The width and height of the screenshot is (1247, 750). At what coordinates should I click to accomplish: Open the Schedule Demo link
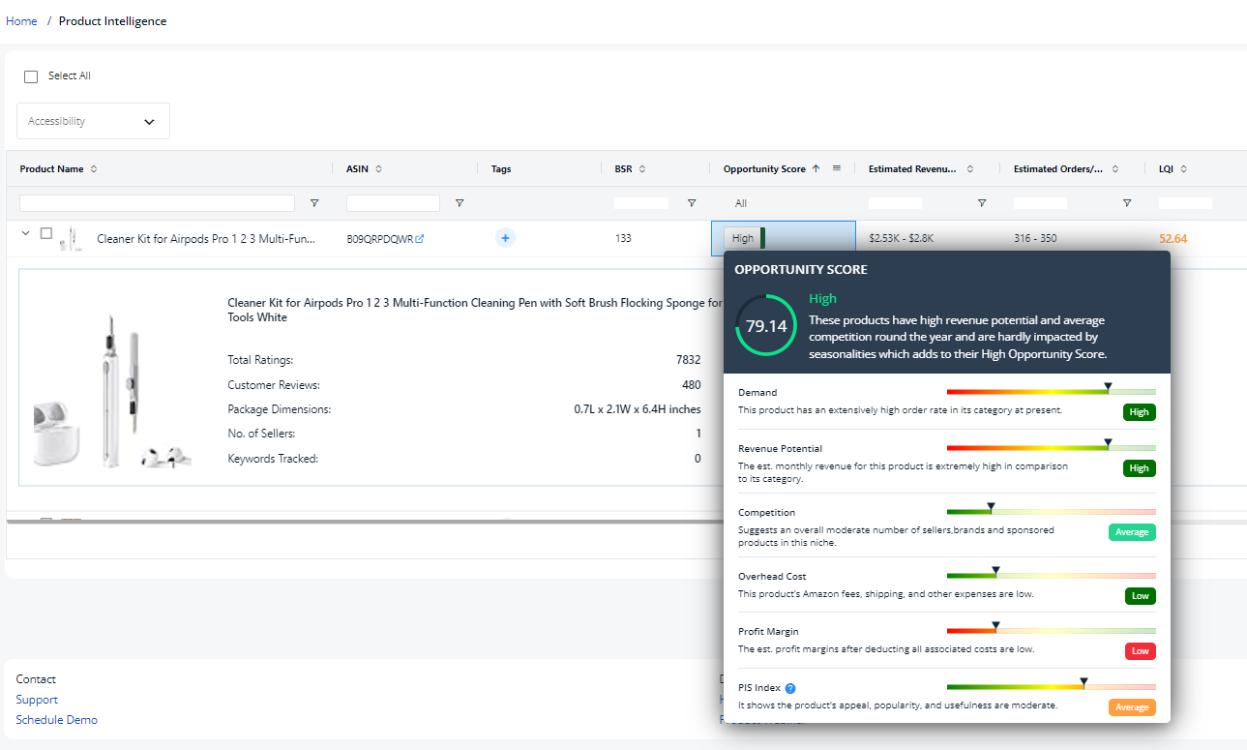(x=56, y=720)
